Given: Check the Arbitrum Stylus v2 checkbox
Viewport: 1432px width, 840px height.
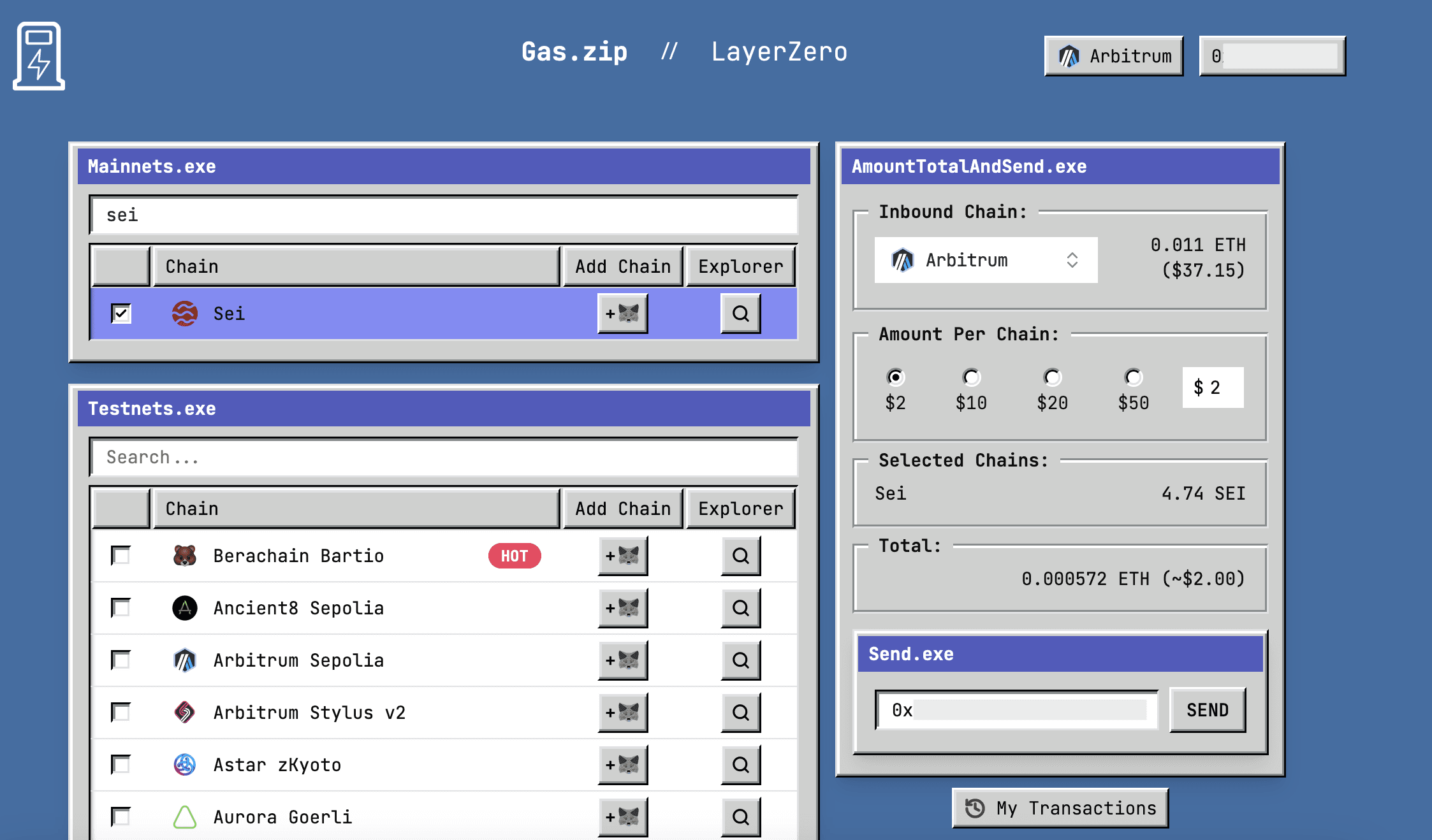Looking at the screenshot, I should coord(121,713).
